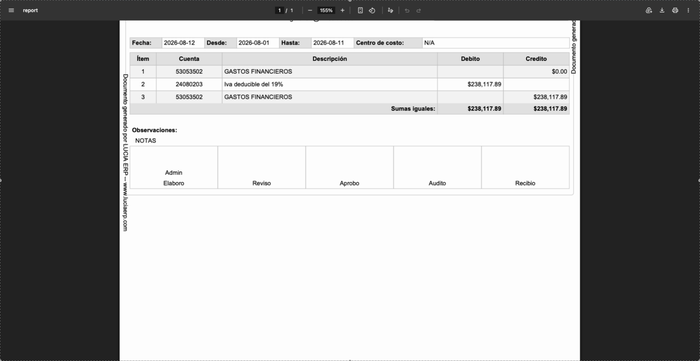Click the Elaboro signature label
This screenshot has height=361, width=700.
[174, 183]
